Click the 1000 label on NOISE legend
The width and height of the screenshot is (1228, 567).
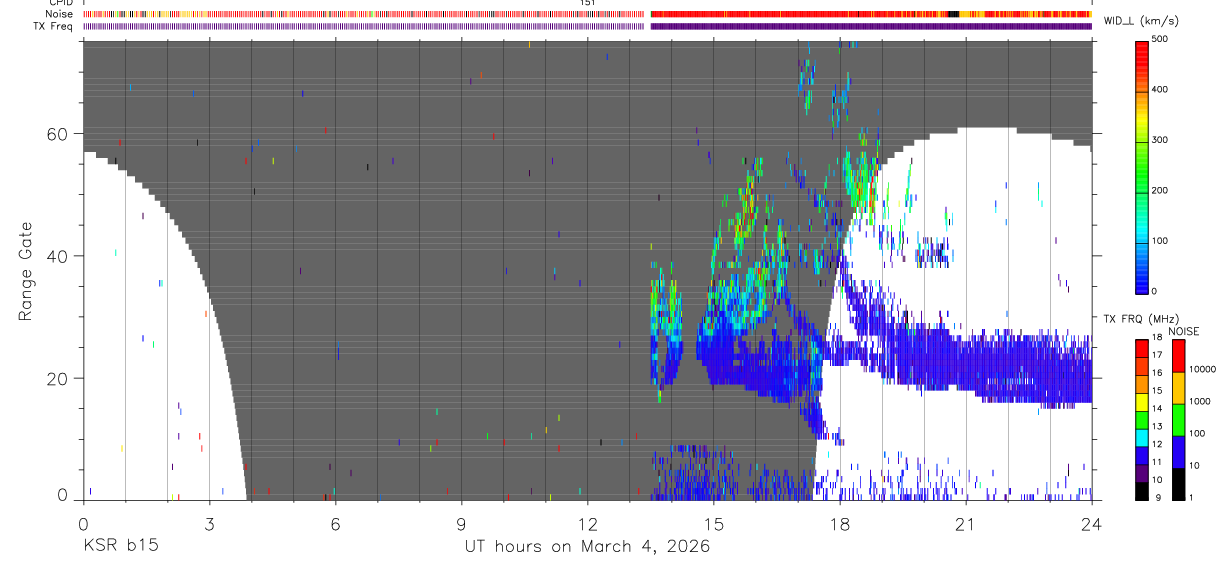coord(1202,401)
